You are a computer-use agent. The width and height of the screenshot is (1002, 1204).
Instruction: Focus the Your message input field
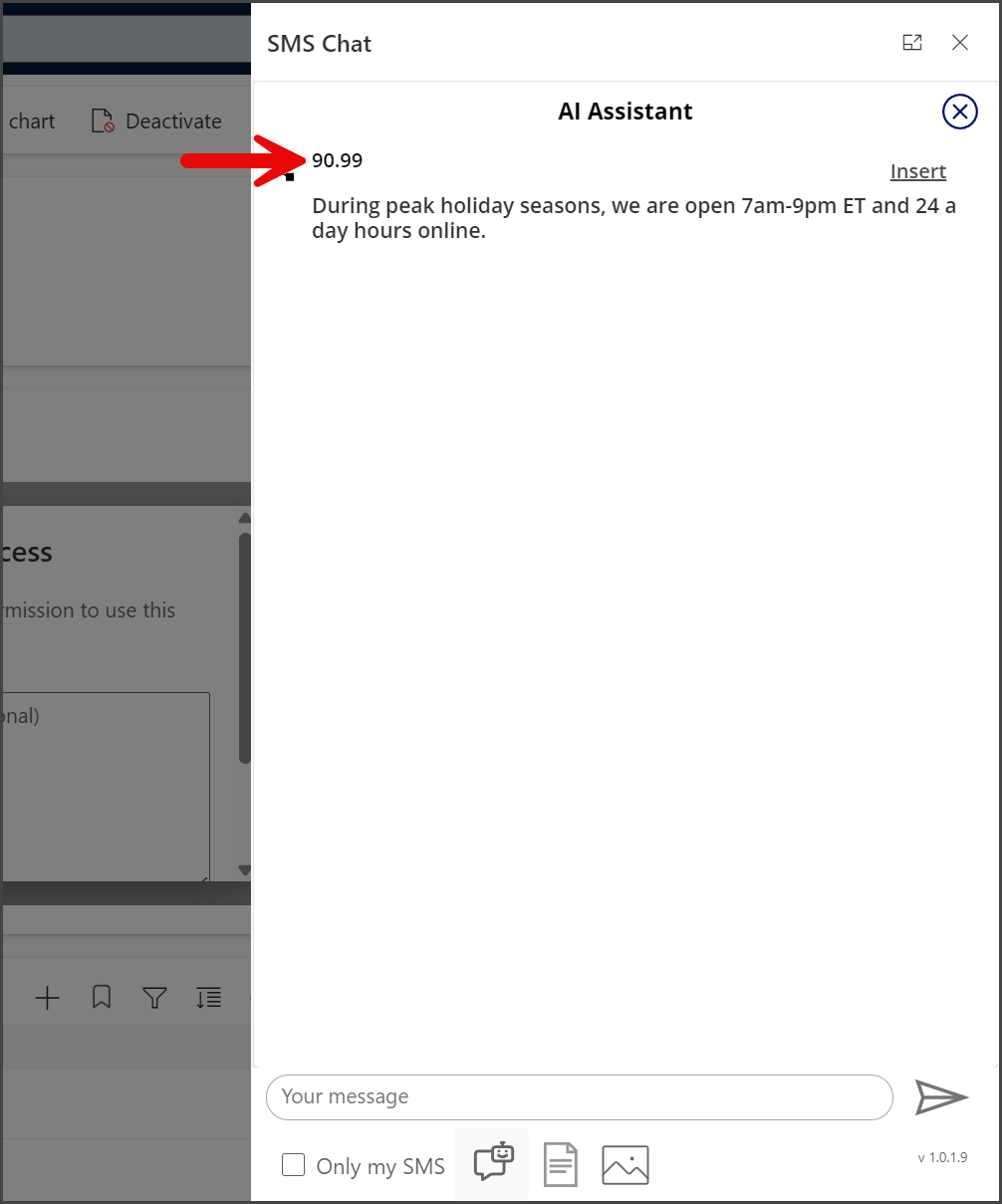[x=580, y=1096]
